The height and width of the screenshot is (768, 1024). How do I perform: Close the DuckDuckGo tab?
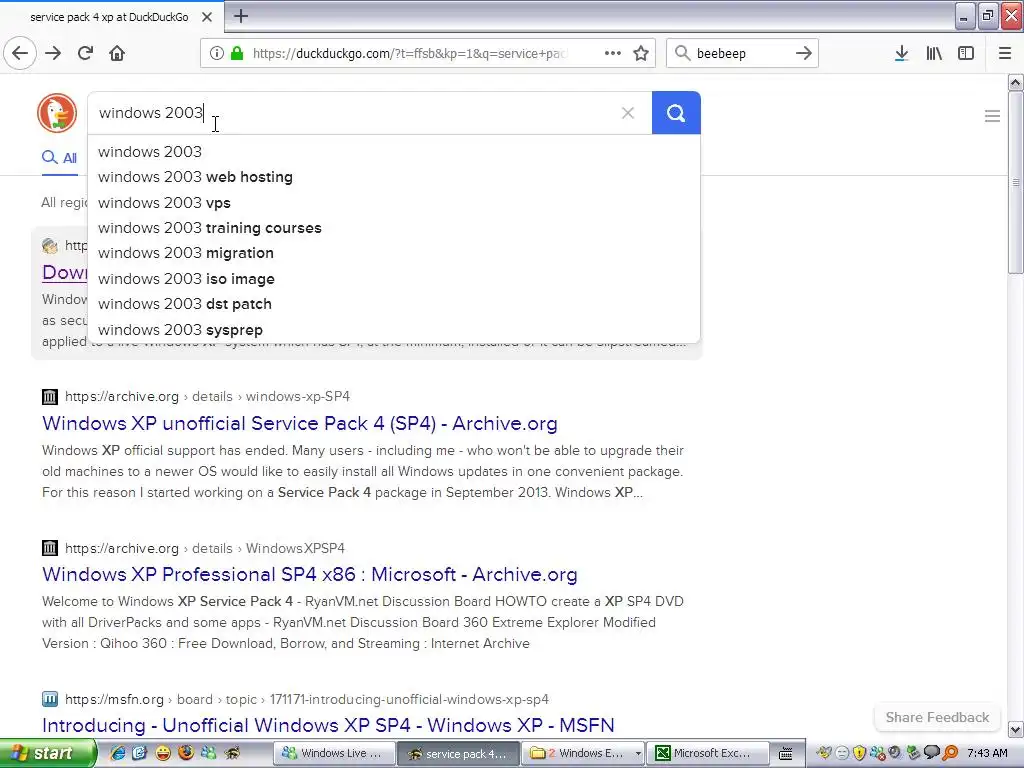pos(206,17)
